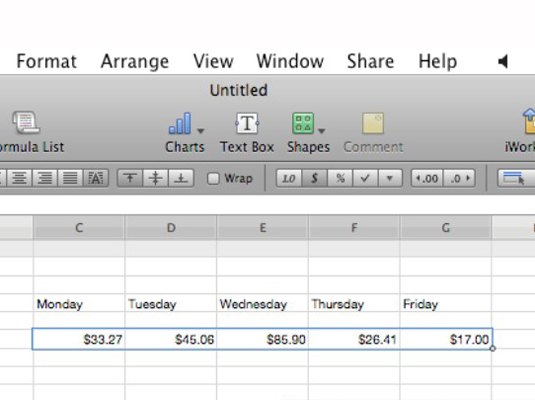Image resolution: width=535 pixels, height=400 pixels.
Task: Select the Thursday cell
Action: (x=354, y=304)
